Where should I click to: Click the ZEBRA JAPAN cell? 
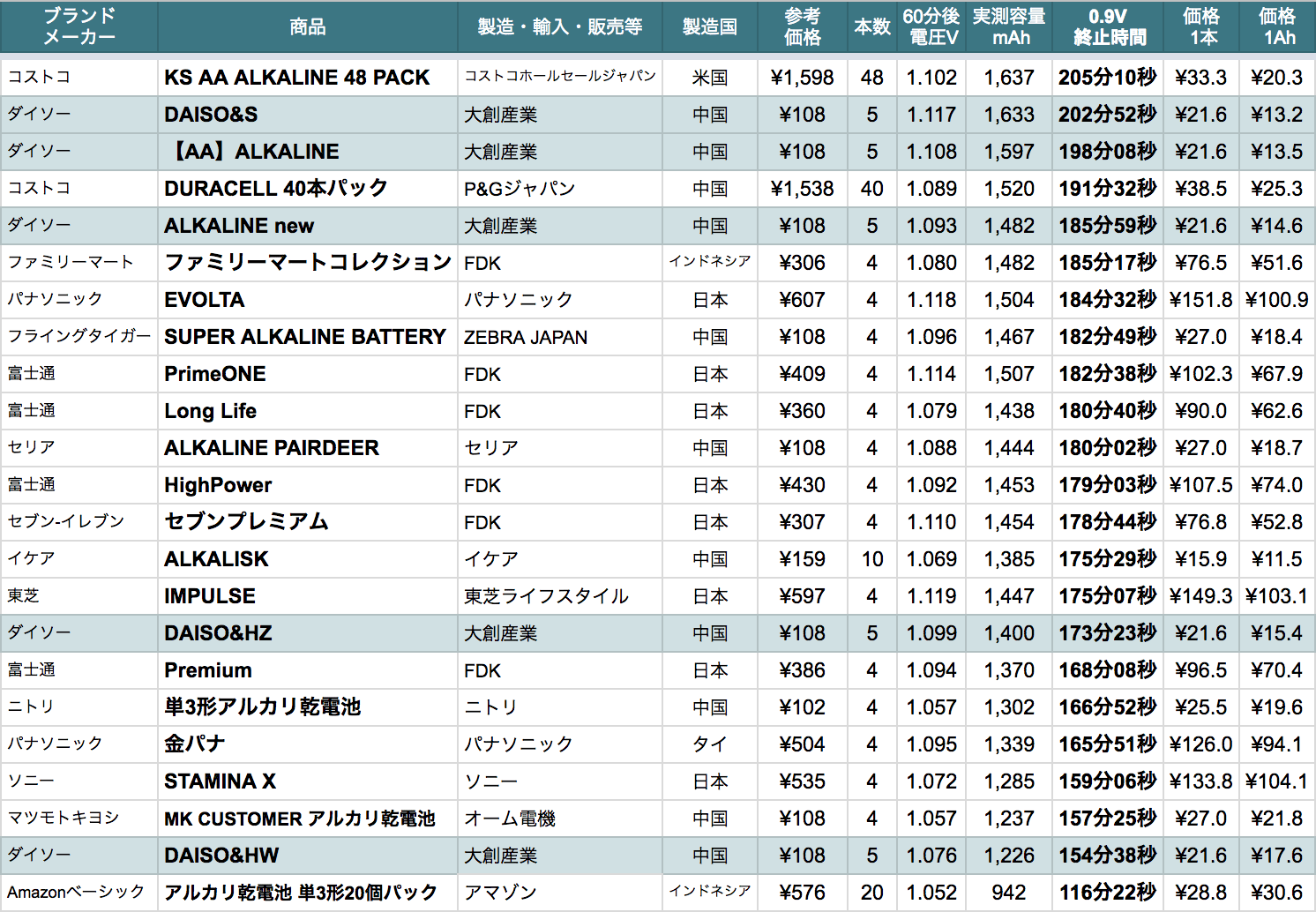tap(560, 337)
